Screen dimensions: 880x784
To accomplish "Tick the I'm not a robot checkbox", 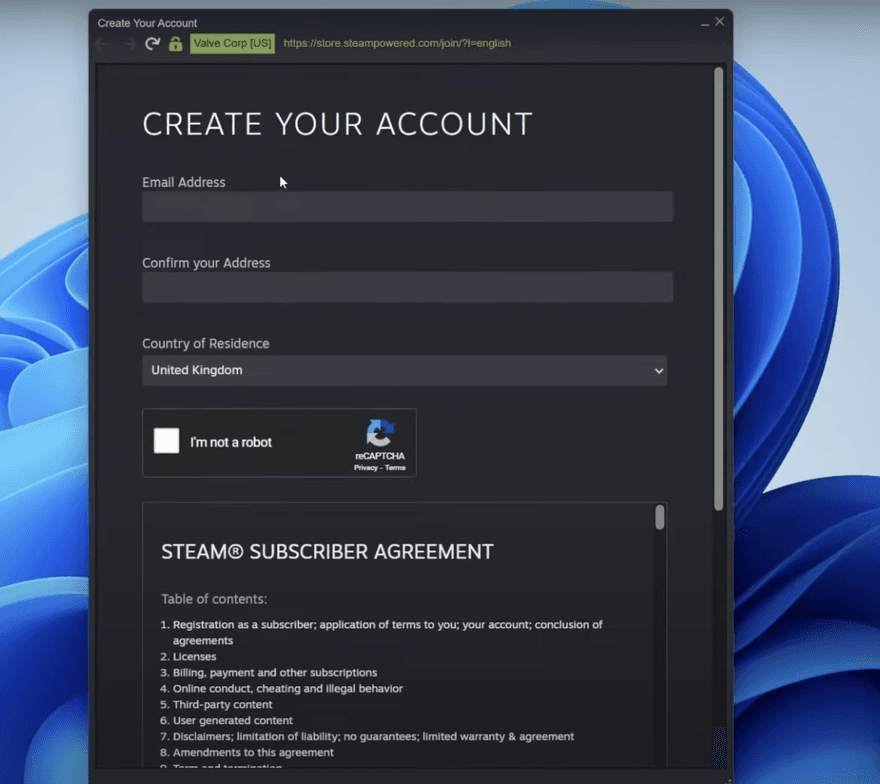I will point(167,441).
